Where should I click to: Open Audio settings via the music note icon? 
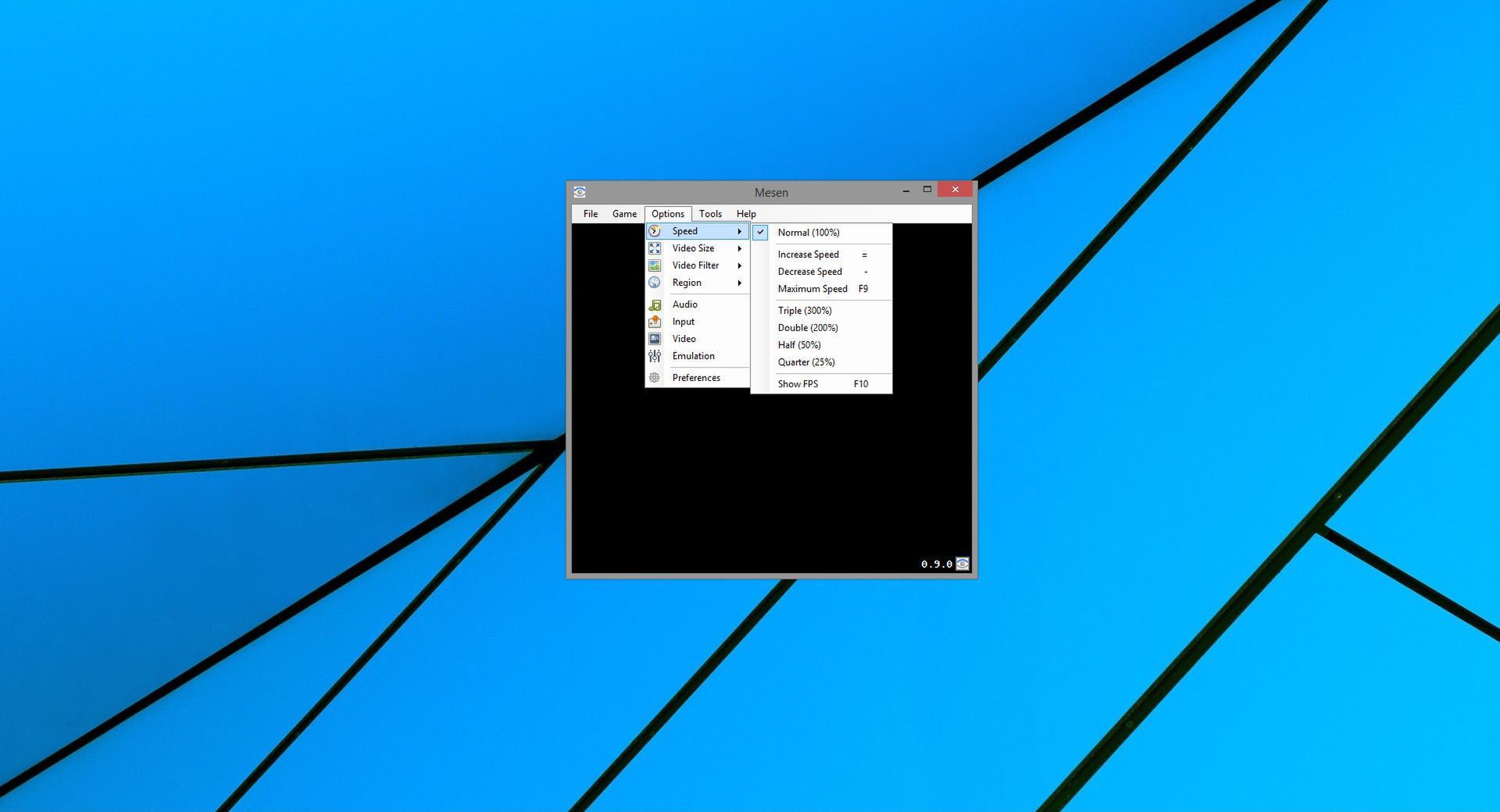click(655, 304)
